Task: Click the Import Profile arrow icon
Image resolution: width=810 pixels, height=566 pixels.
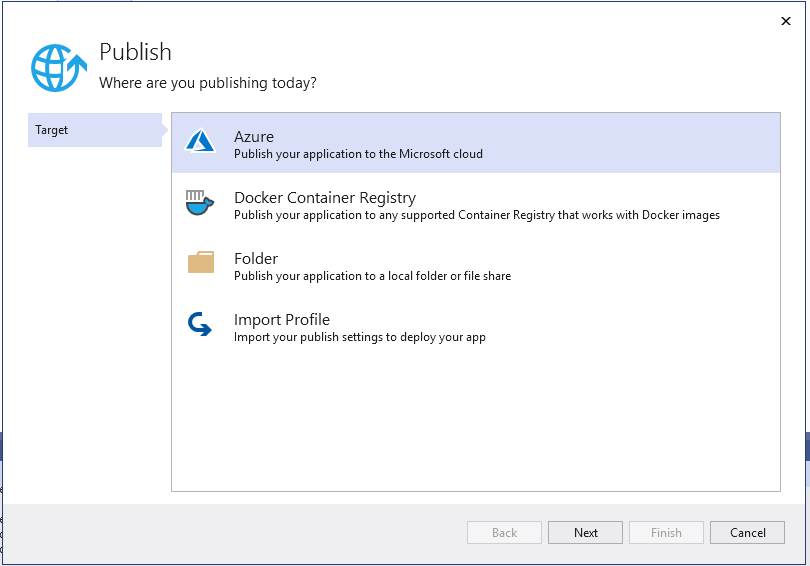Action: point(199,324)
